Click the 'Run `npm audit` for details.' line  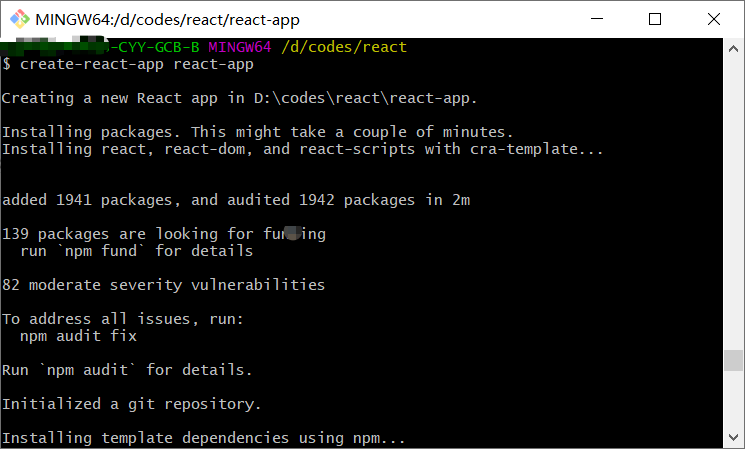pos(127,370)
